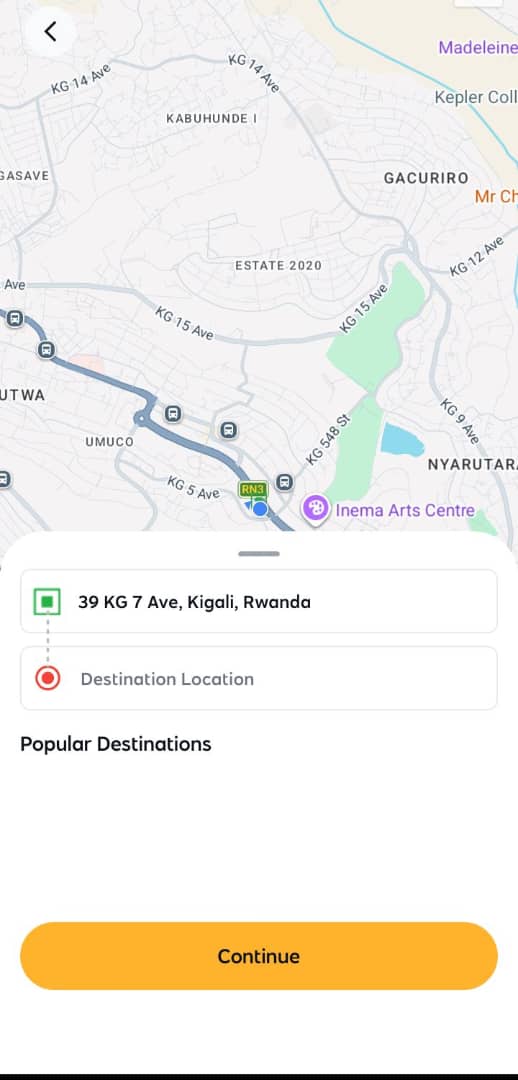Viewport: 518px width, 1080px height.
Task: Tap the upper-left bus stop icon on the highway
Action: (14, 319)
